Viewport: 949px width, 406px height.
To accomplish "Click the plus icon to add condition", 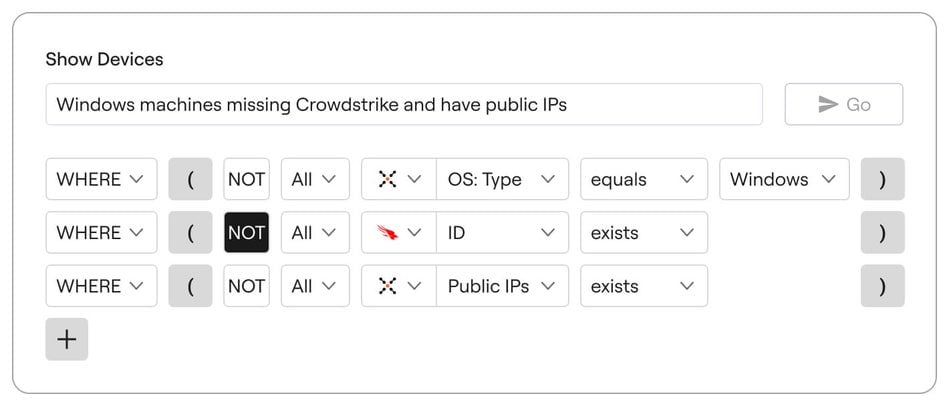I will coord(66,339).
